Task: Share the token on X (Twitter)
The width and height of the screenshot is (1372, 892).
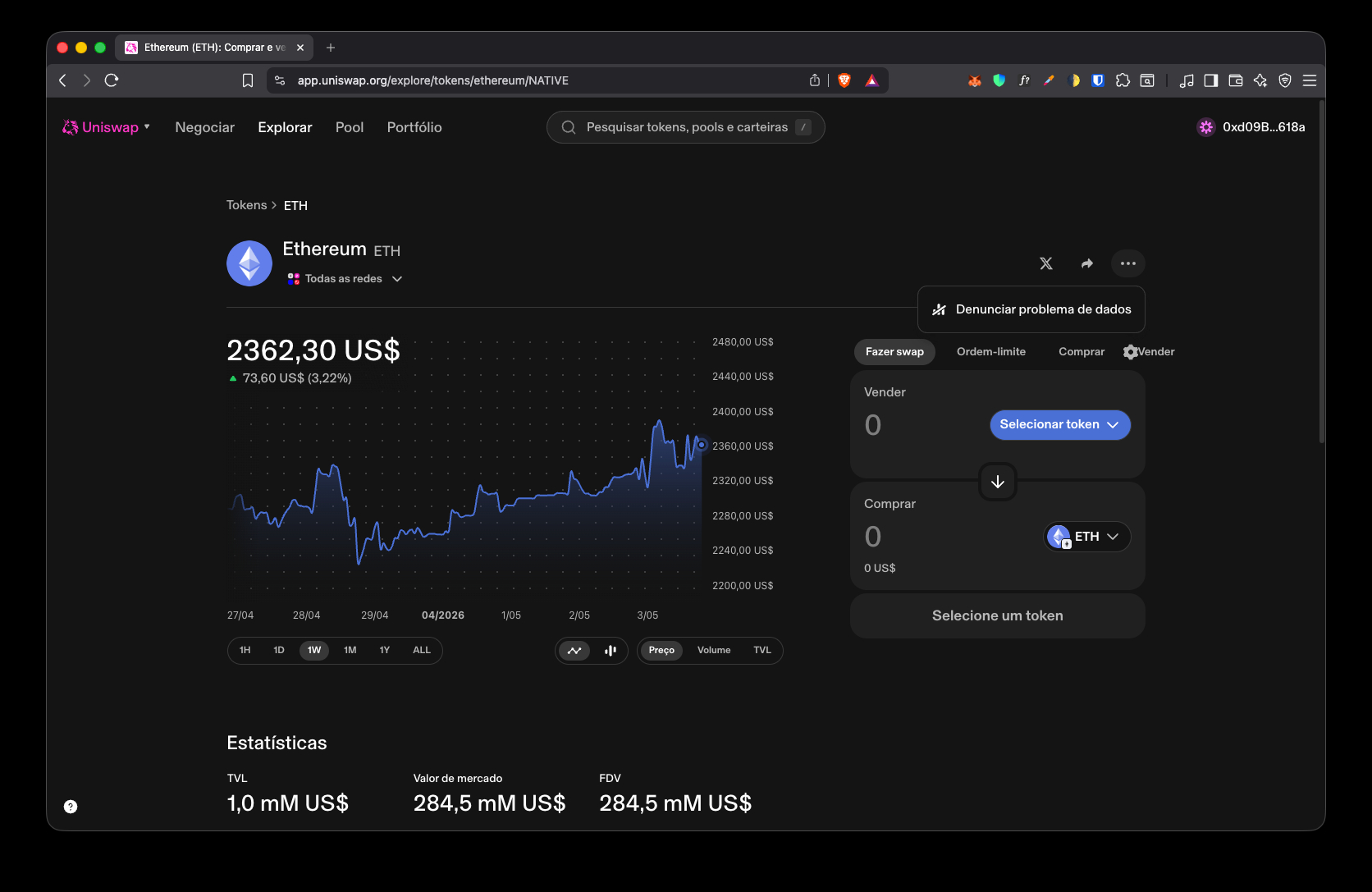Action: tap(1046, 263)
